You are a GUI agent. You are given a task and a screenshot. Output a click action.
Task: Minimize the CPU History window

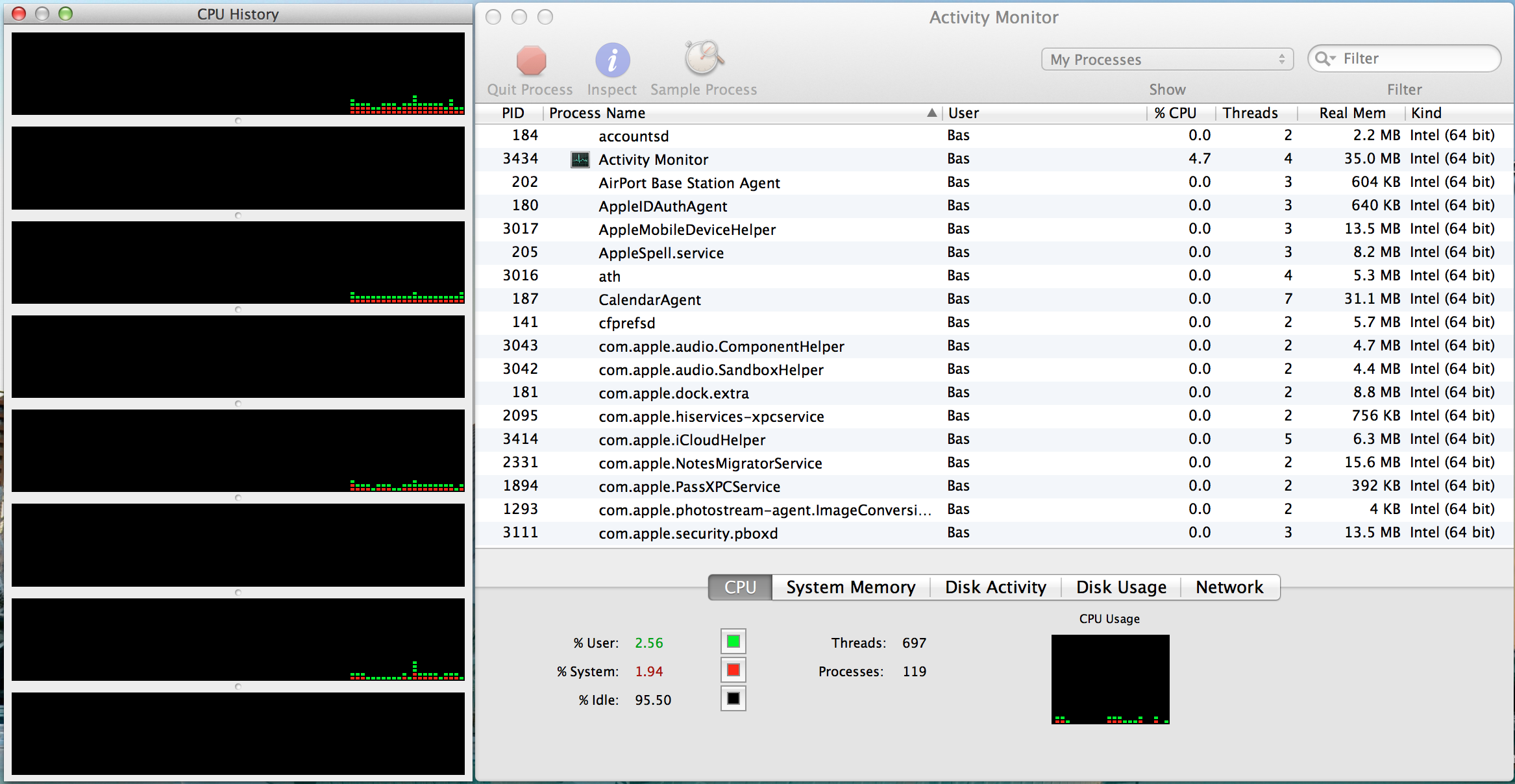point(42,14)
